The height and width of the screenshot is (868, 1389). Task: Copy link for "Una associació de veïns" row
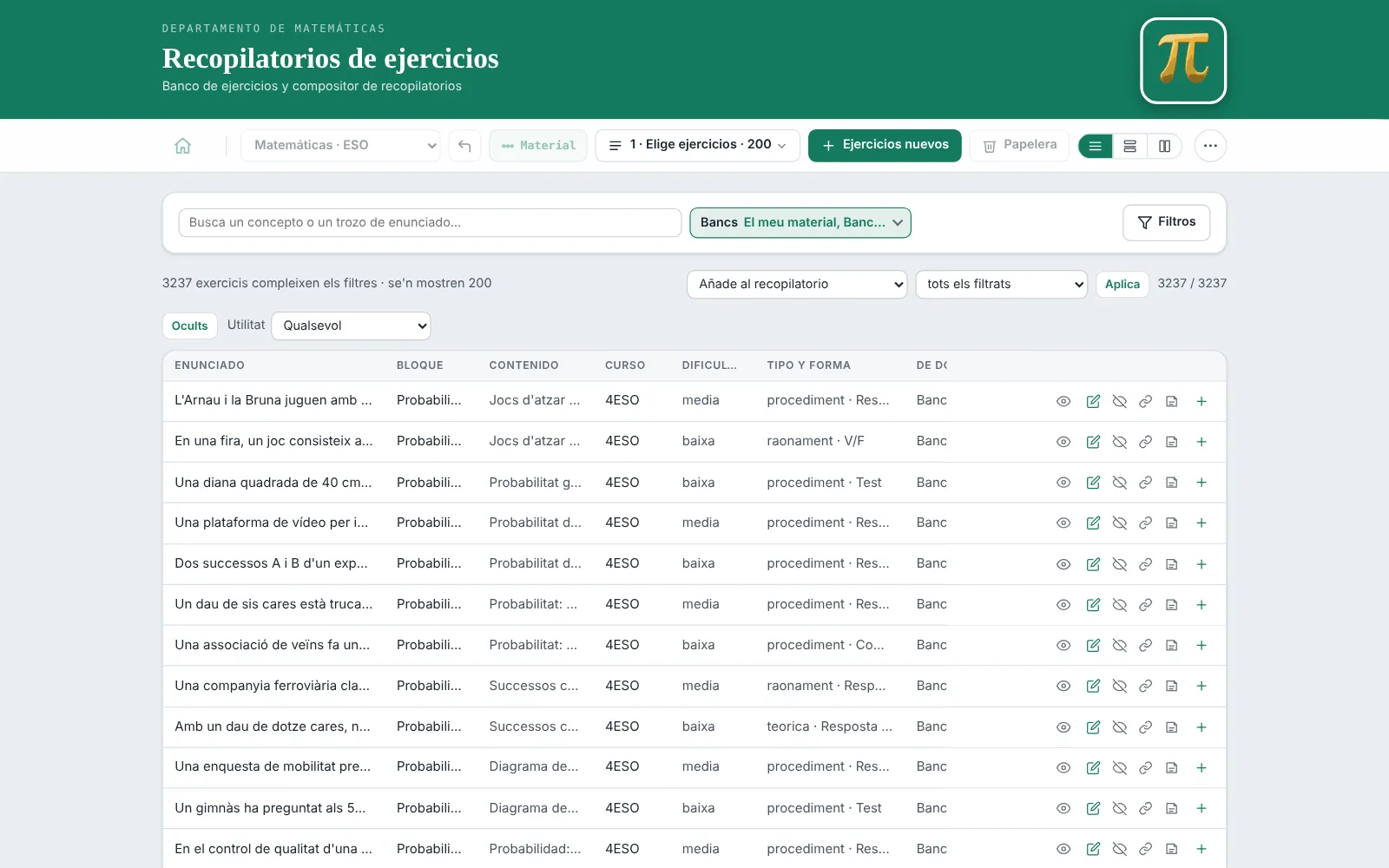point(1145,646)
